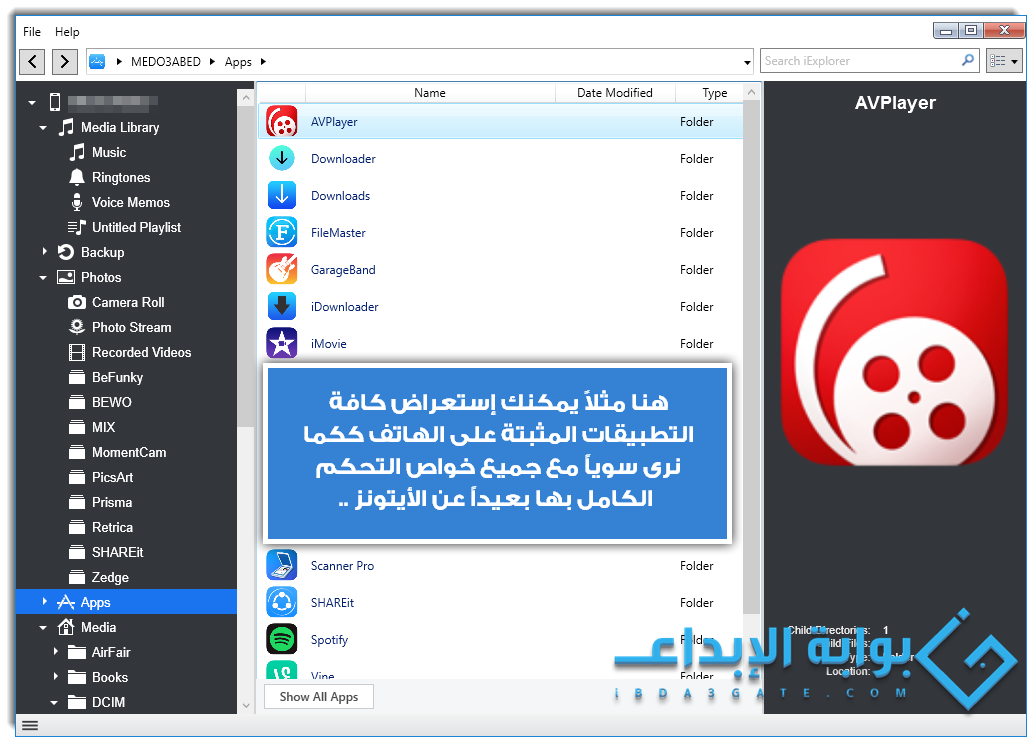Expand the Apps tree node
This screenshot has width=1027, height=737.
point(45,601)
